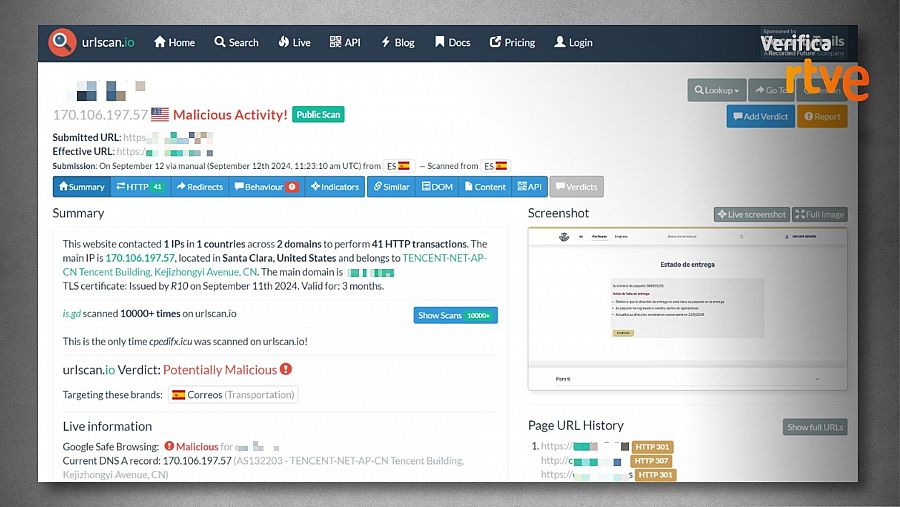Click the Correos brand tag
Screen dimensions: 900x507
[x=233, y=394]
